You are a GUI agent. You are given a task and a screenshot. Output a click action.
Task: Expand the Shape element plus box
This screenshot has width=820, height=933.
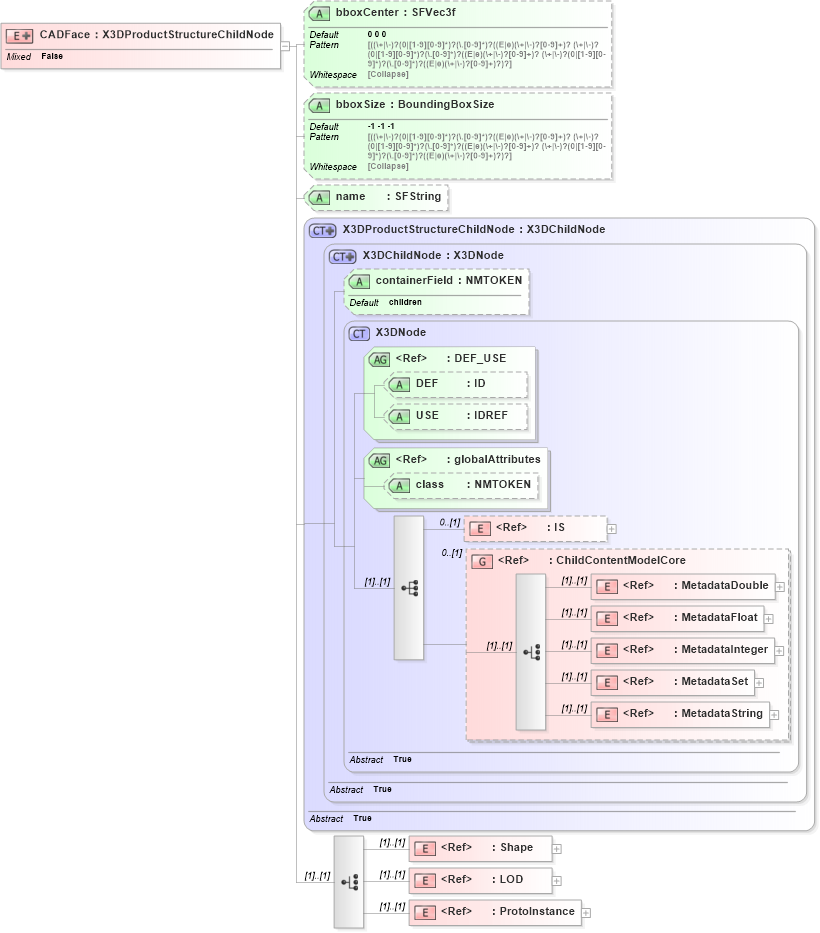click(557, 849)
